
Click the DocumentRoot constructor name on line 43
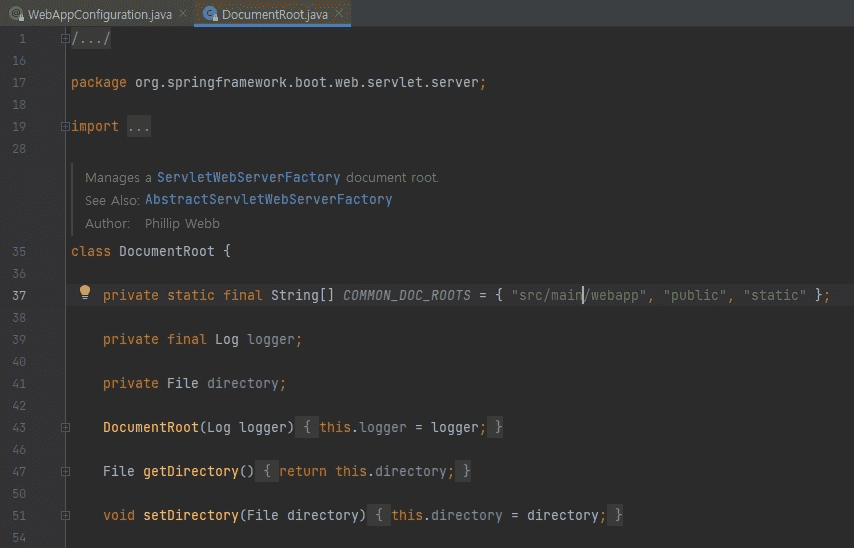pos(151,427)
